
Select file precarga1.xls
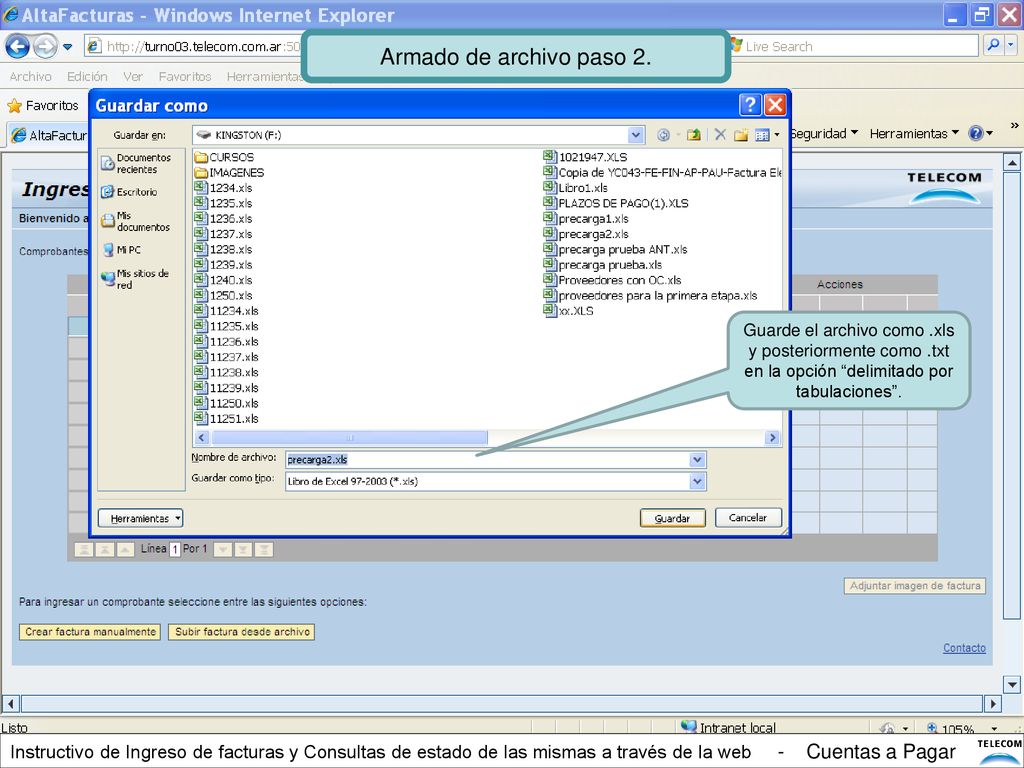coord(586,218)
